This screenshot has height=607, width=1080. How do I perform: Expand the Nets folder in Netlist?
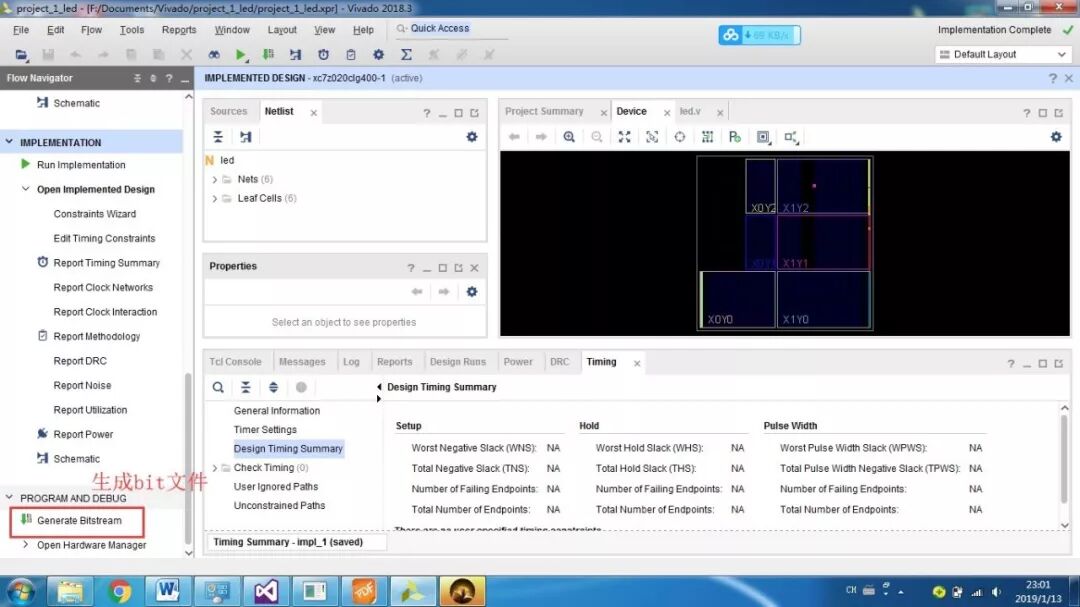tap(214, 179)
